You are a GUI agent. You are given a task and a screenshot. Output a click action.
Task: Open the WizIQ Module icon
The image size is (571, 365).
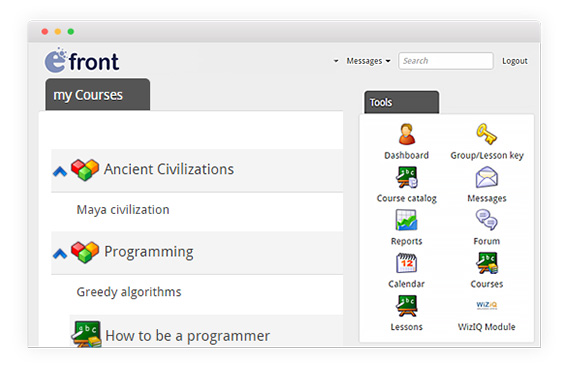point(487,305)
